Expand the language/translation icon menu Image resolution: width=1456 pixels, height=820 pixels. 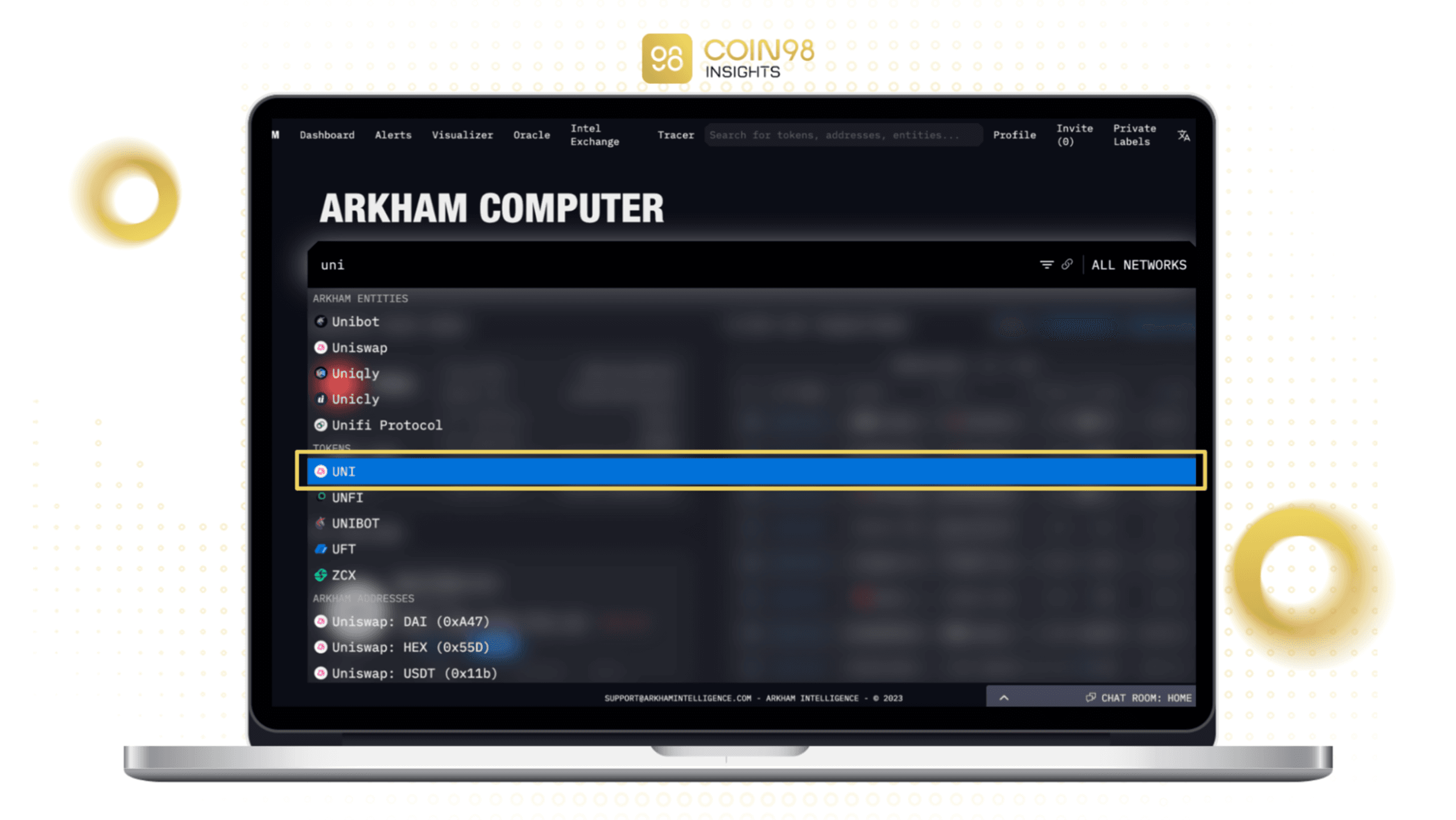click(1184, 135)
